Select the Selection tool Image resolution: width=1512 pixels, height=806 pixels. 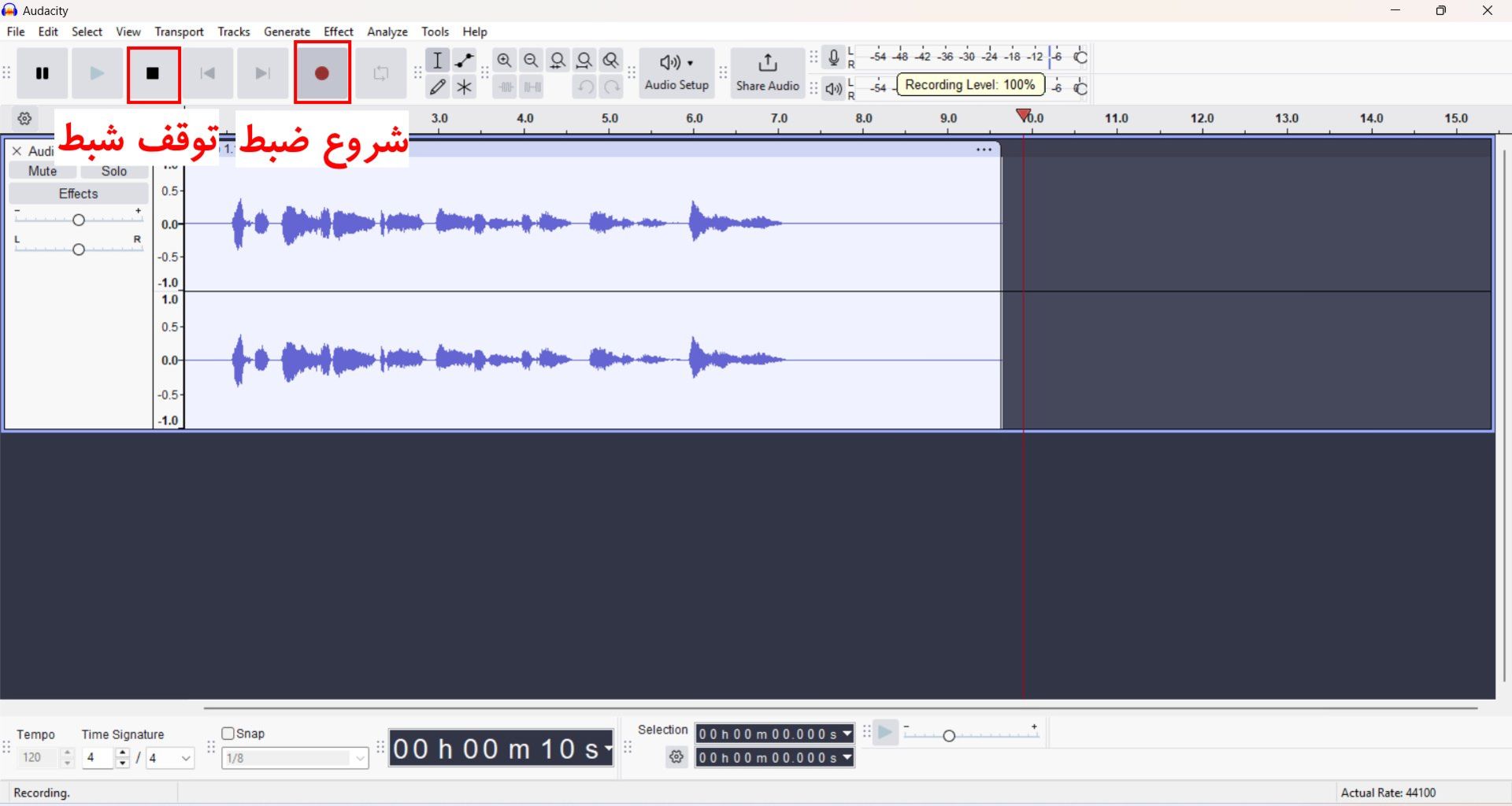tap(438, 60)
